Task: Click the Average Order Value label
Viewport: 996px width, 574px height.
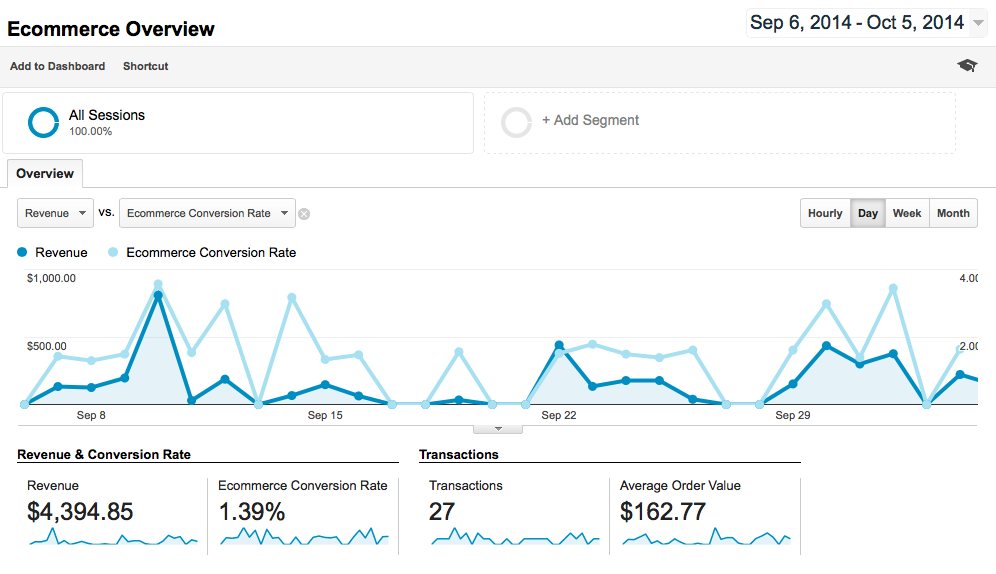Action: pos(680,486)
